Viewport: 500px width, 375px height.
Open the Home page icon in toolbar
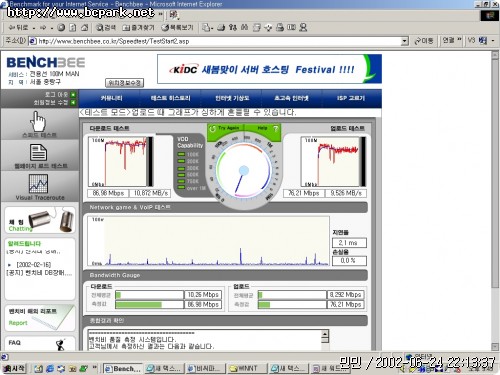coord(85,28)
